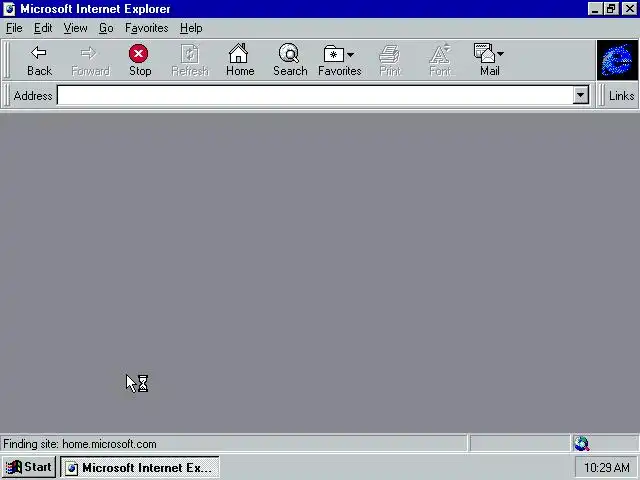Click the 10:29 AM system clock
This screenshot has width=640, height=480.
(607, 467)
